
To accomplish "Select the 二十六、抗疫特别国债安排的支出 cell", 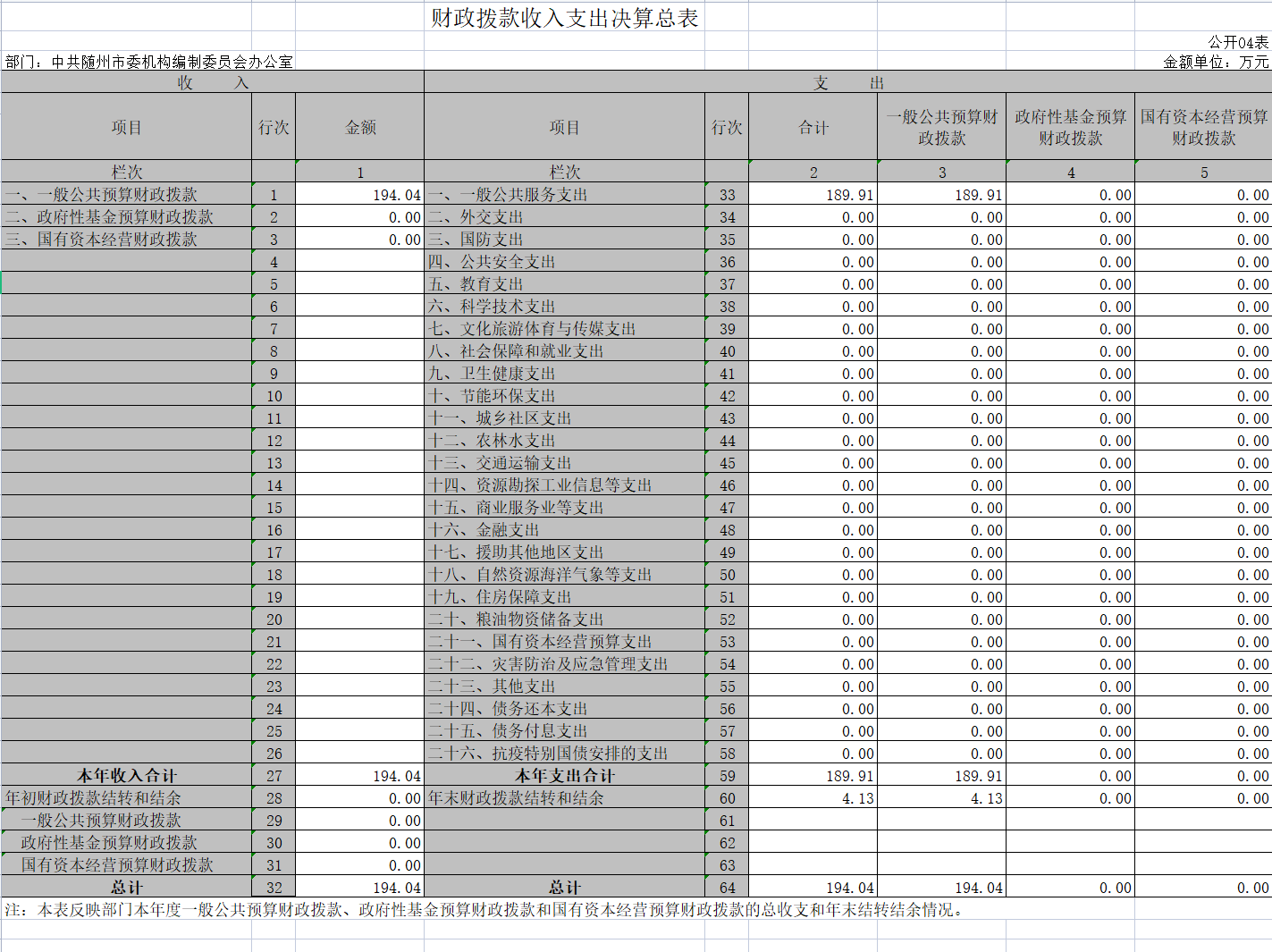I will pyautogui.click(x=548, y=754).
